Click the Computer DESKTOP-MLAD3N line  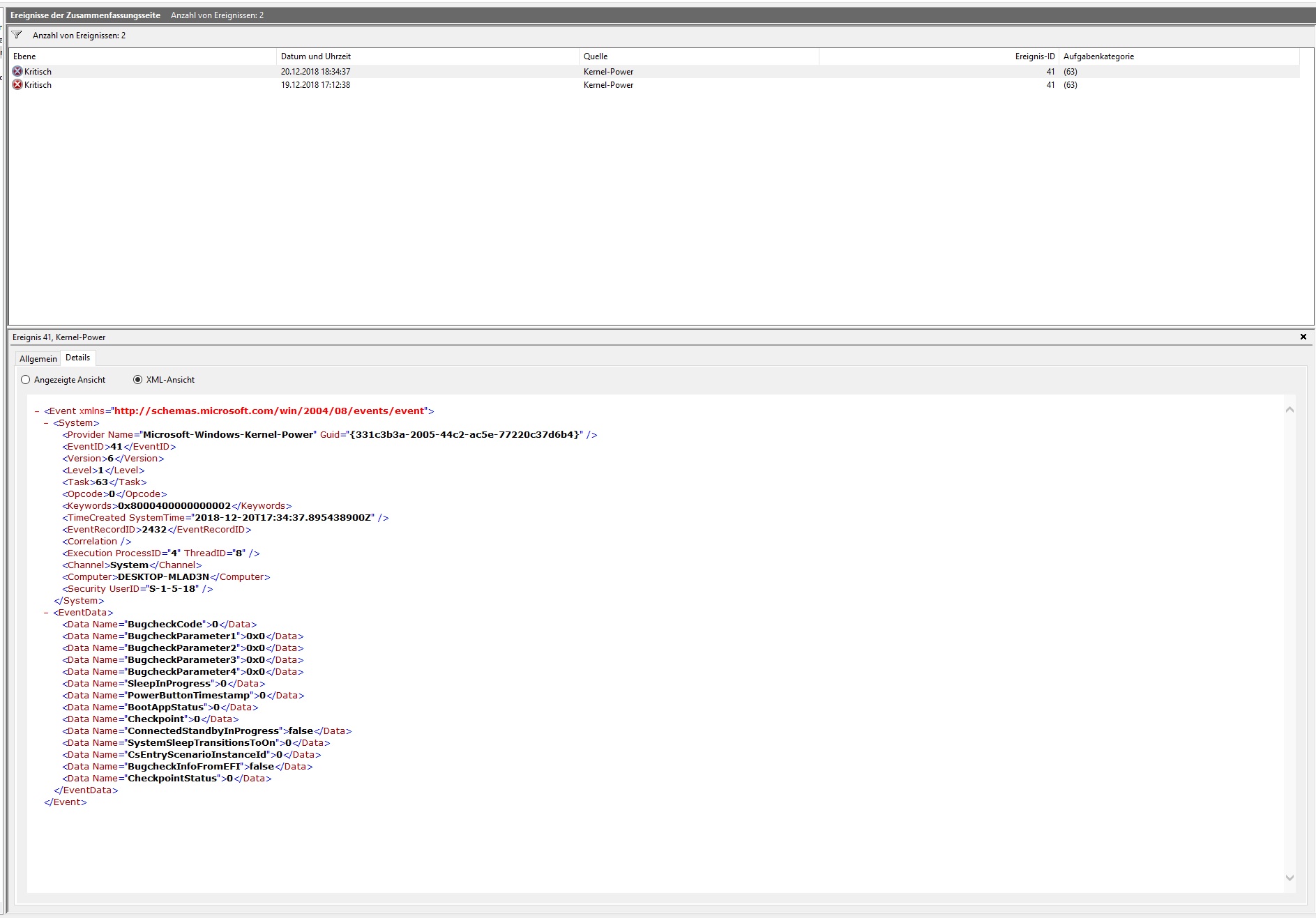166,577
